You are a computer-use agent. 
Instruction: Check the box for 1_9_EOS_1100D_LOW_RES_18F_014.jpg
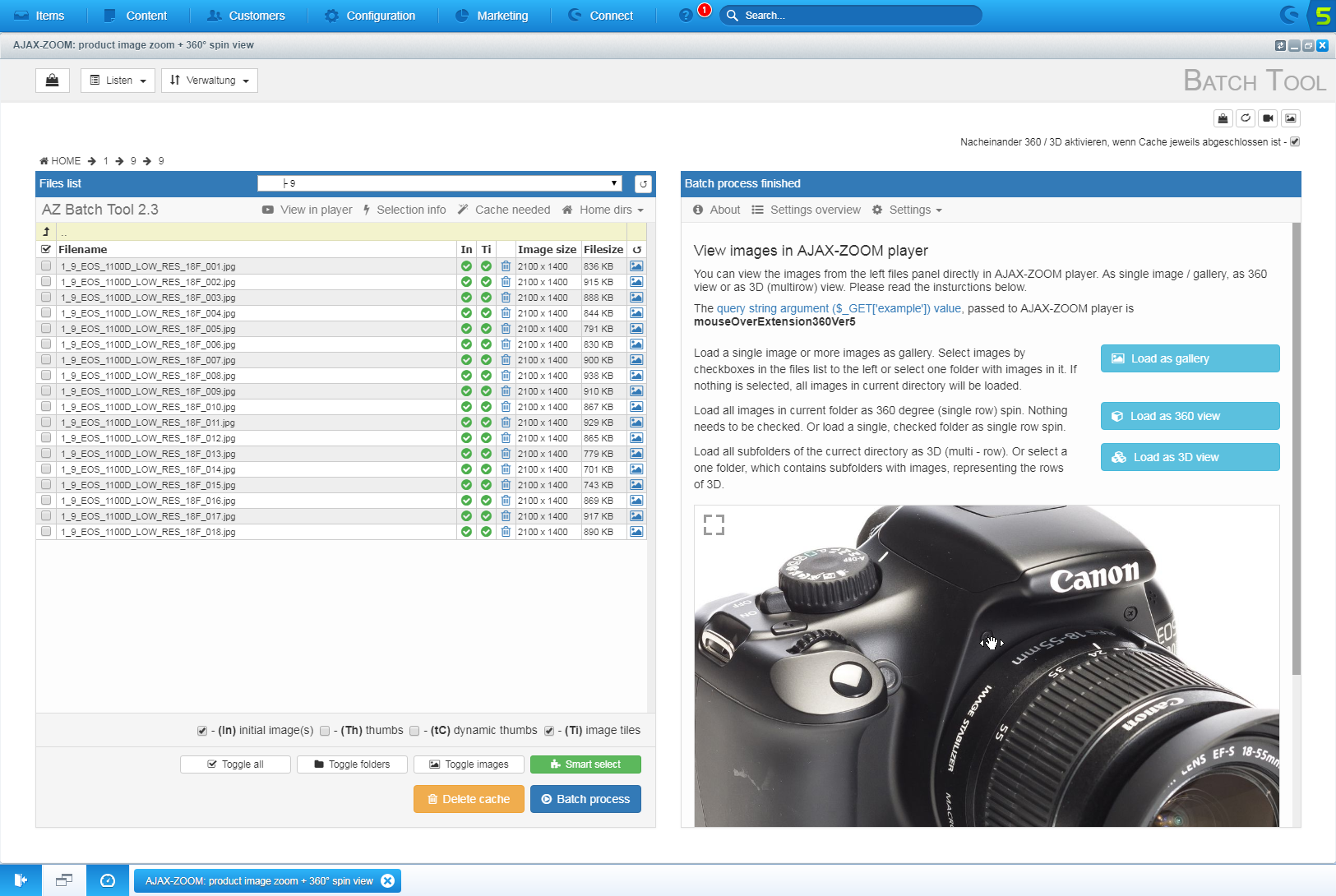(x=46, y=469)
